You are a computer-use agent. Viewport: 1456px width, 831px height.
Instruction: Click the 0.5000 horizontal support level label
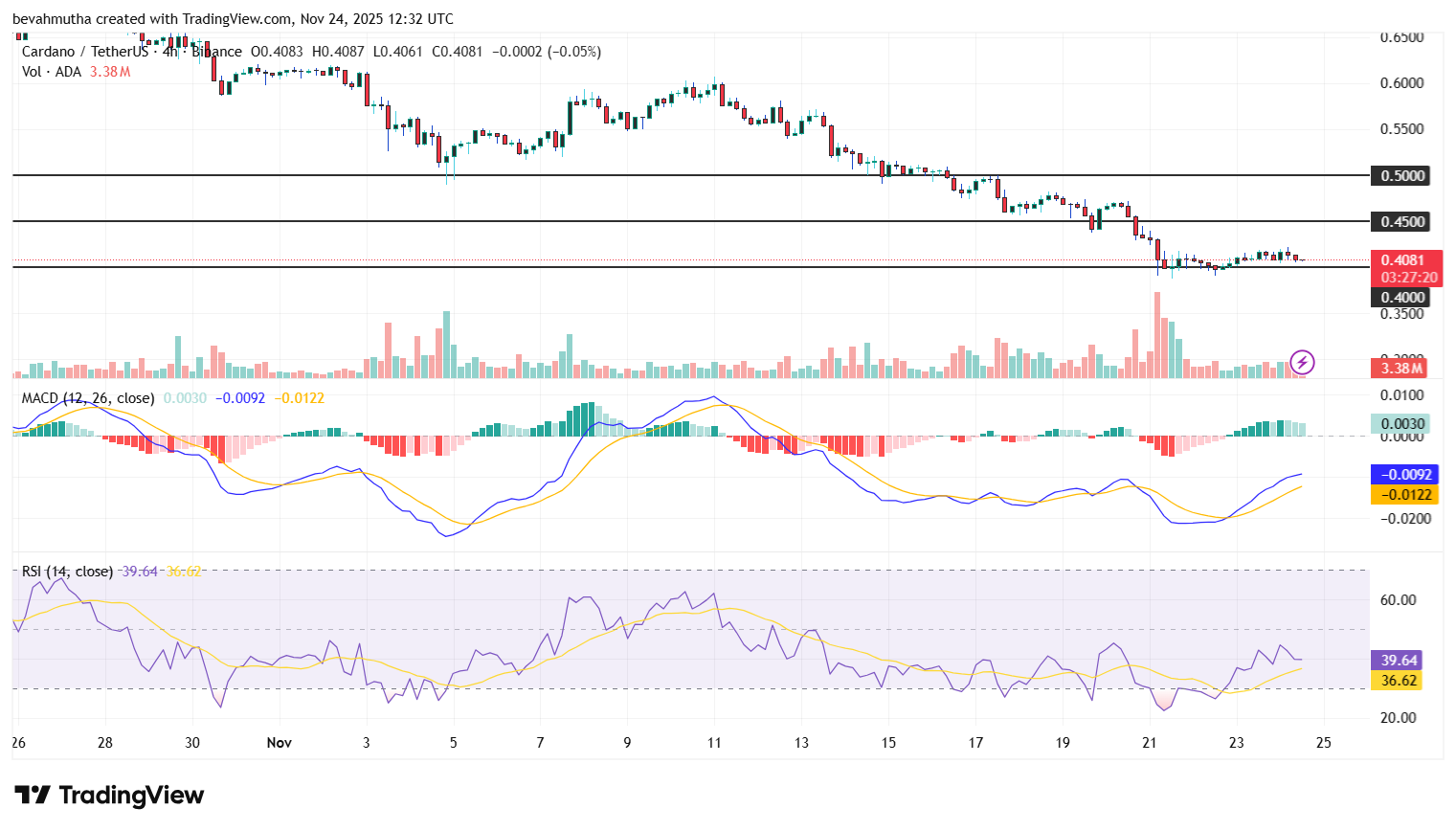pyautogui.click(x=1401, y=175)
